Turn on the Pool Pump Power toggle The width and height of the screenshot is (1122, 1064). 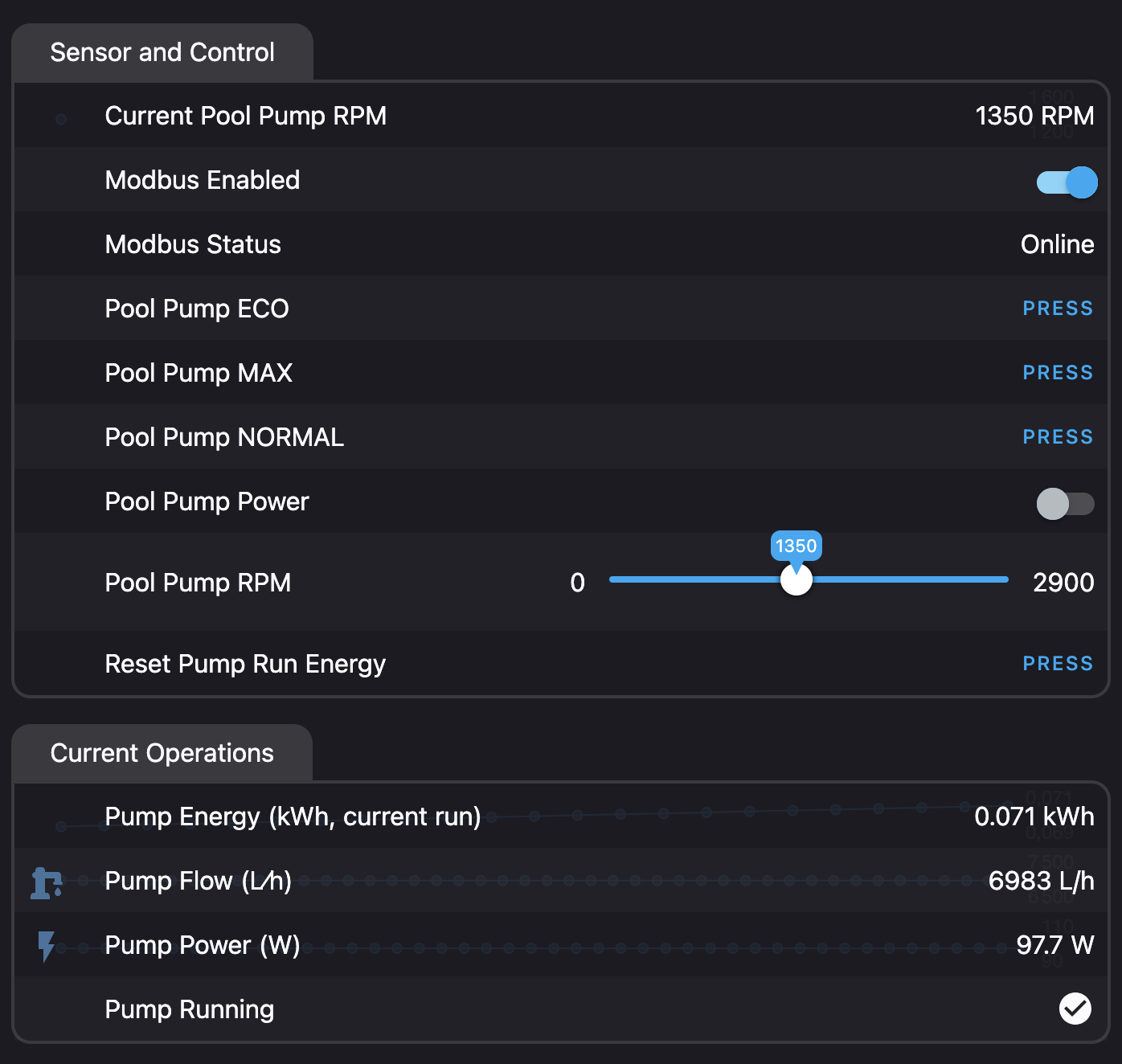pos(1065,504)
